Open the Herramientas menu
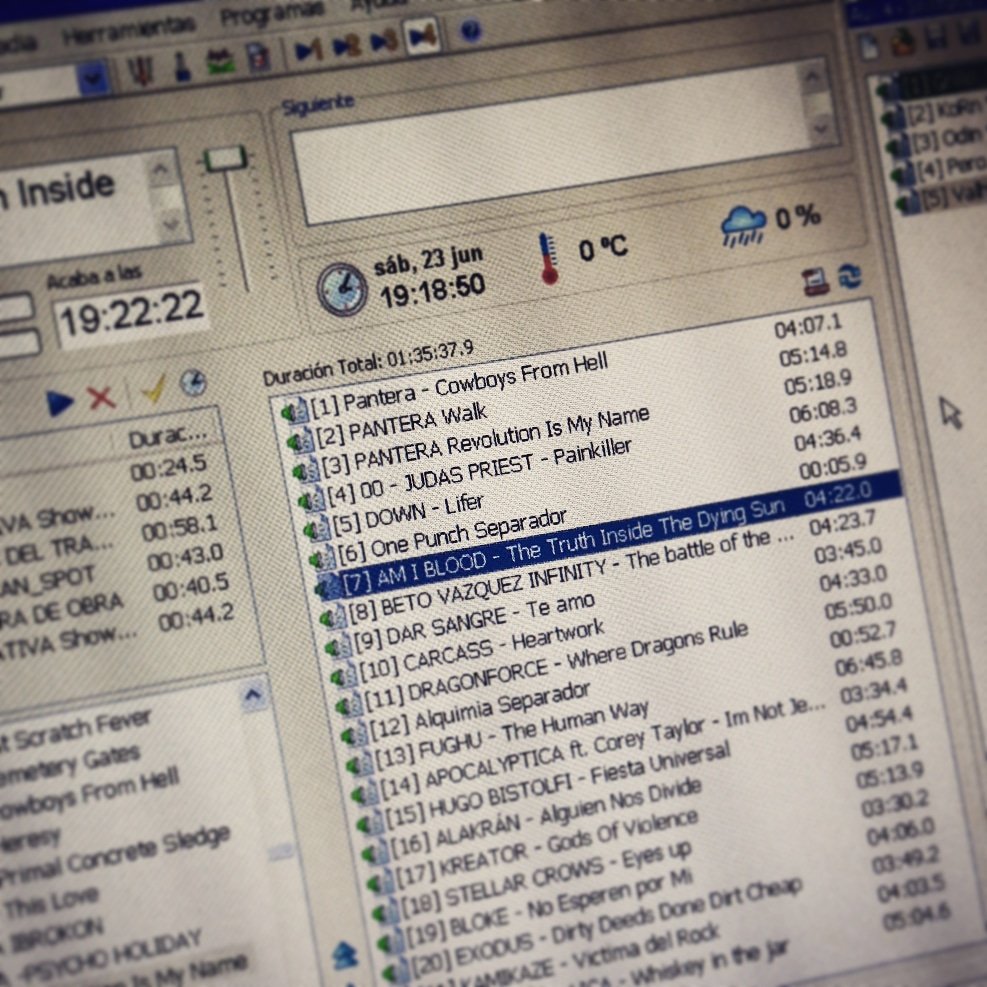987x987 pixels. (128, 29)
